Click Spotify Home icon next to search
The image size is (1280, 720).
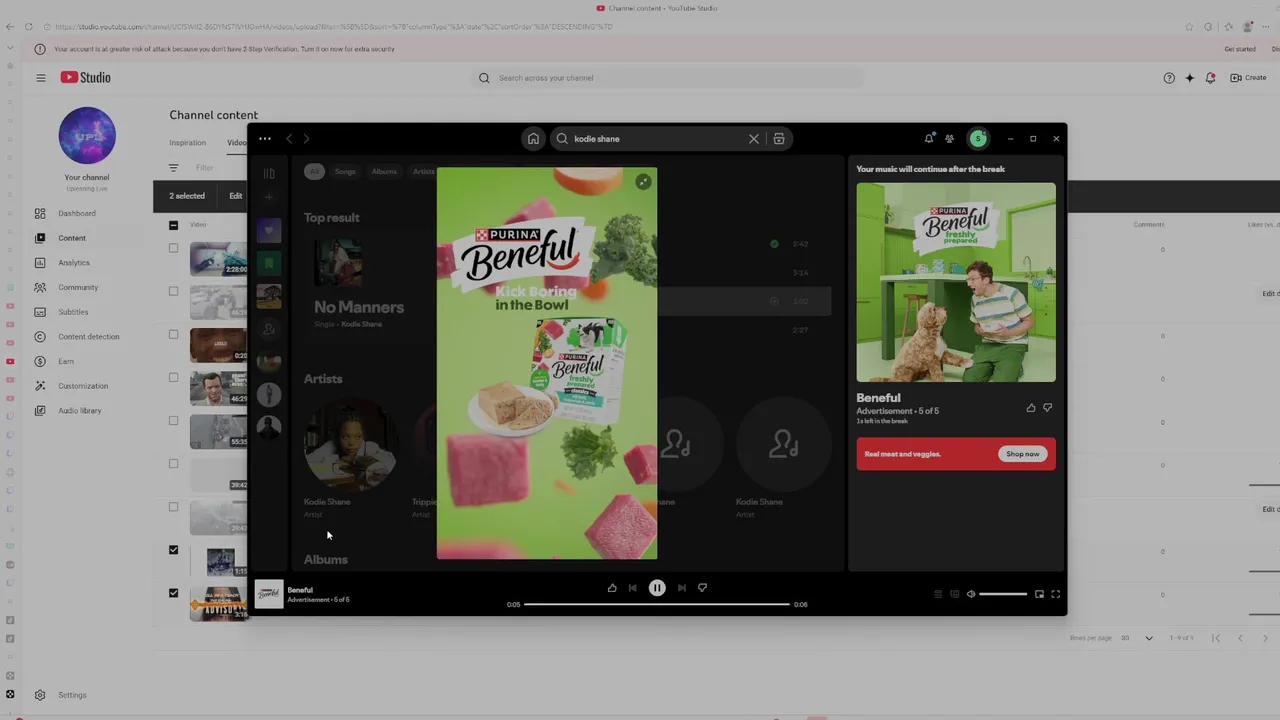[x=533, y=139]
